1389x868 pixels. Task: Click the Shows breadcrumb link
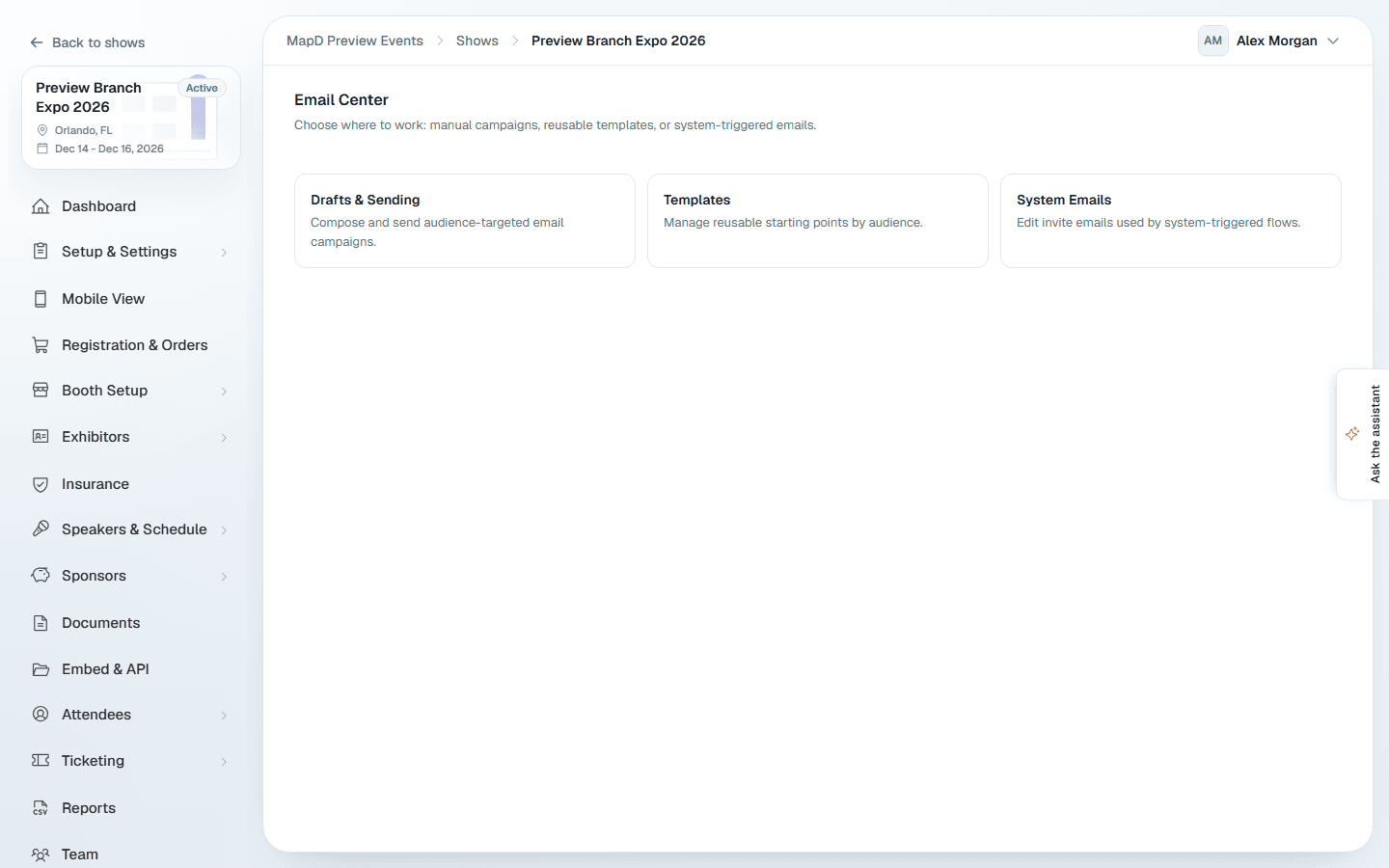[x=477, y=41]
